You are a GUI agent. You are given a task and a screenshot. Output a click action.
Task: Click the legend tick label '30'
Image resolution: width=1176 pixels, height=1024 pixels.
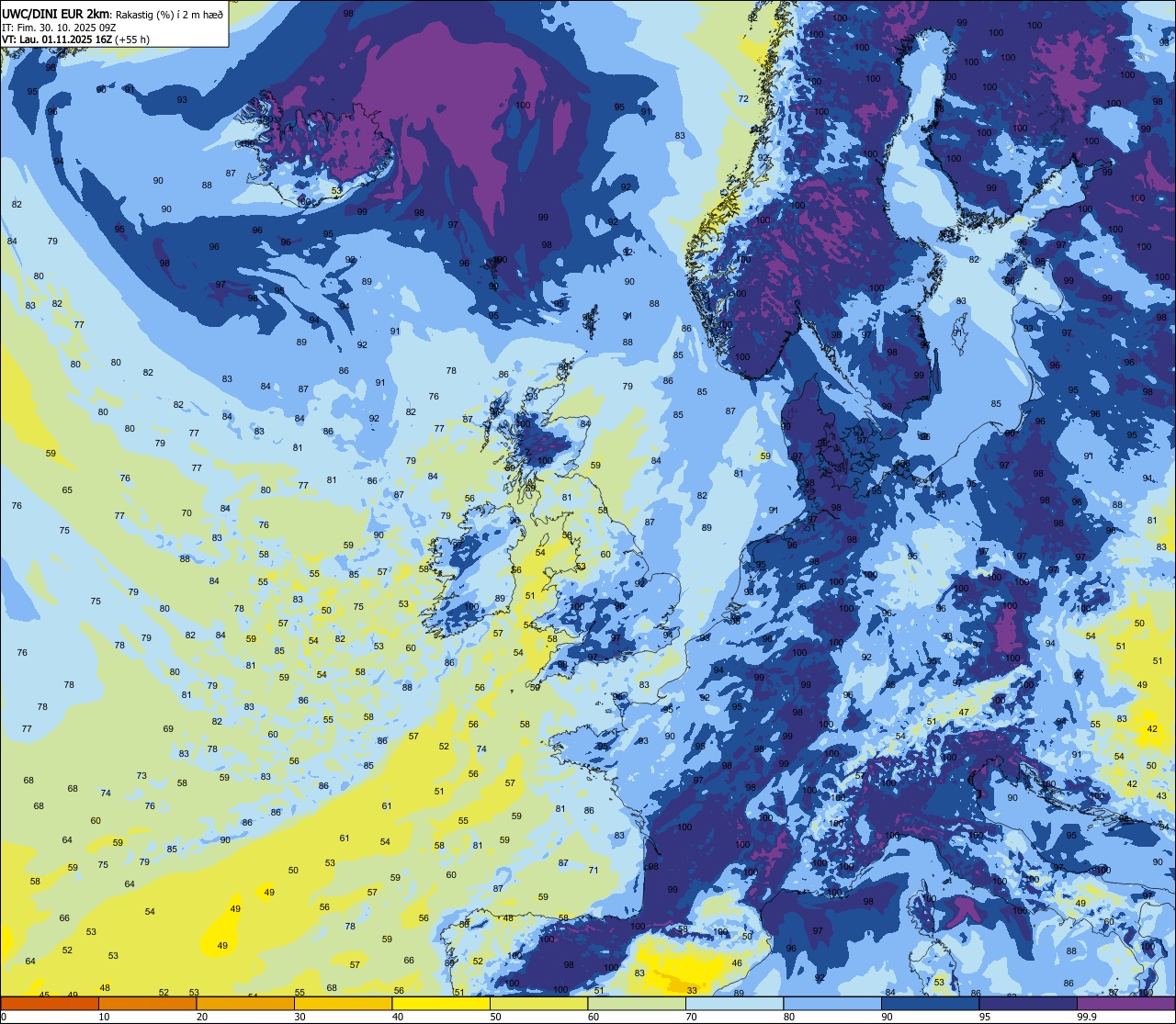(x=300, y=1017)
